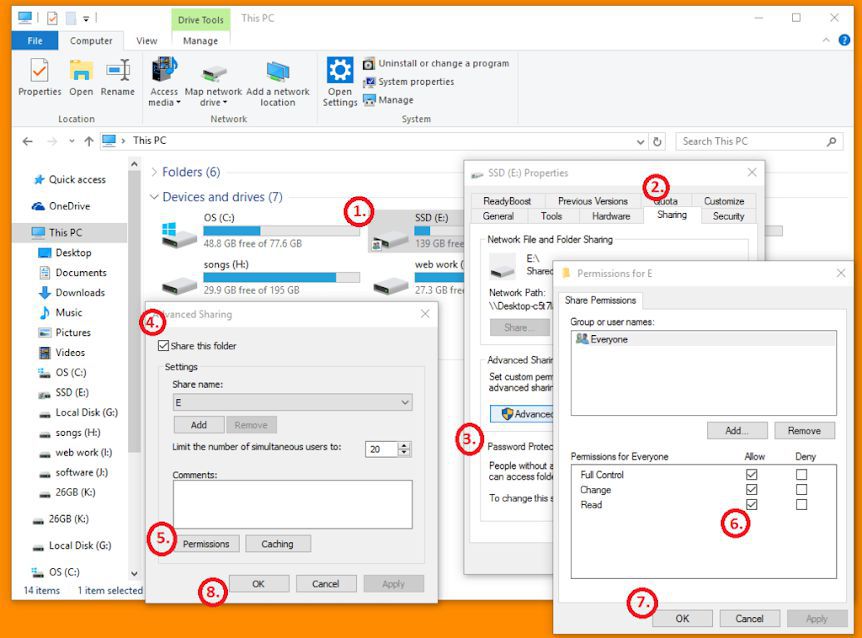Expand the Folders (6) group

coord(154,172)
